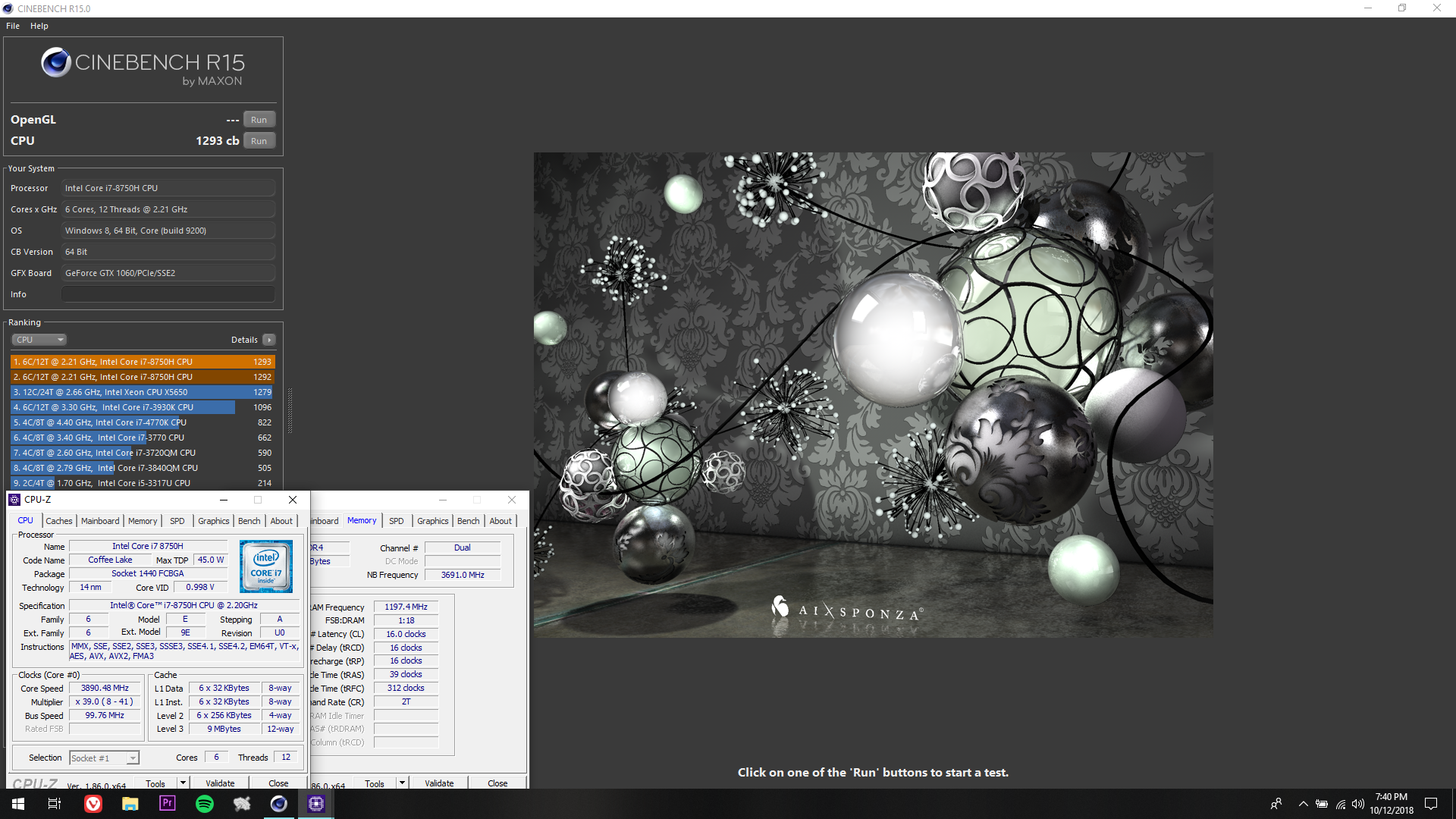Open Details arrow in Ranking panel

[x=269, y=340]
